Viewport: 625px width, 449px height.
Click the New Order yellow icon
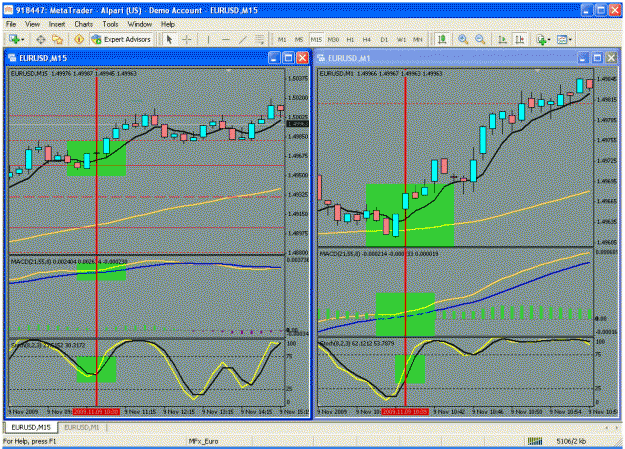79,39
